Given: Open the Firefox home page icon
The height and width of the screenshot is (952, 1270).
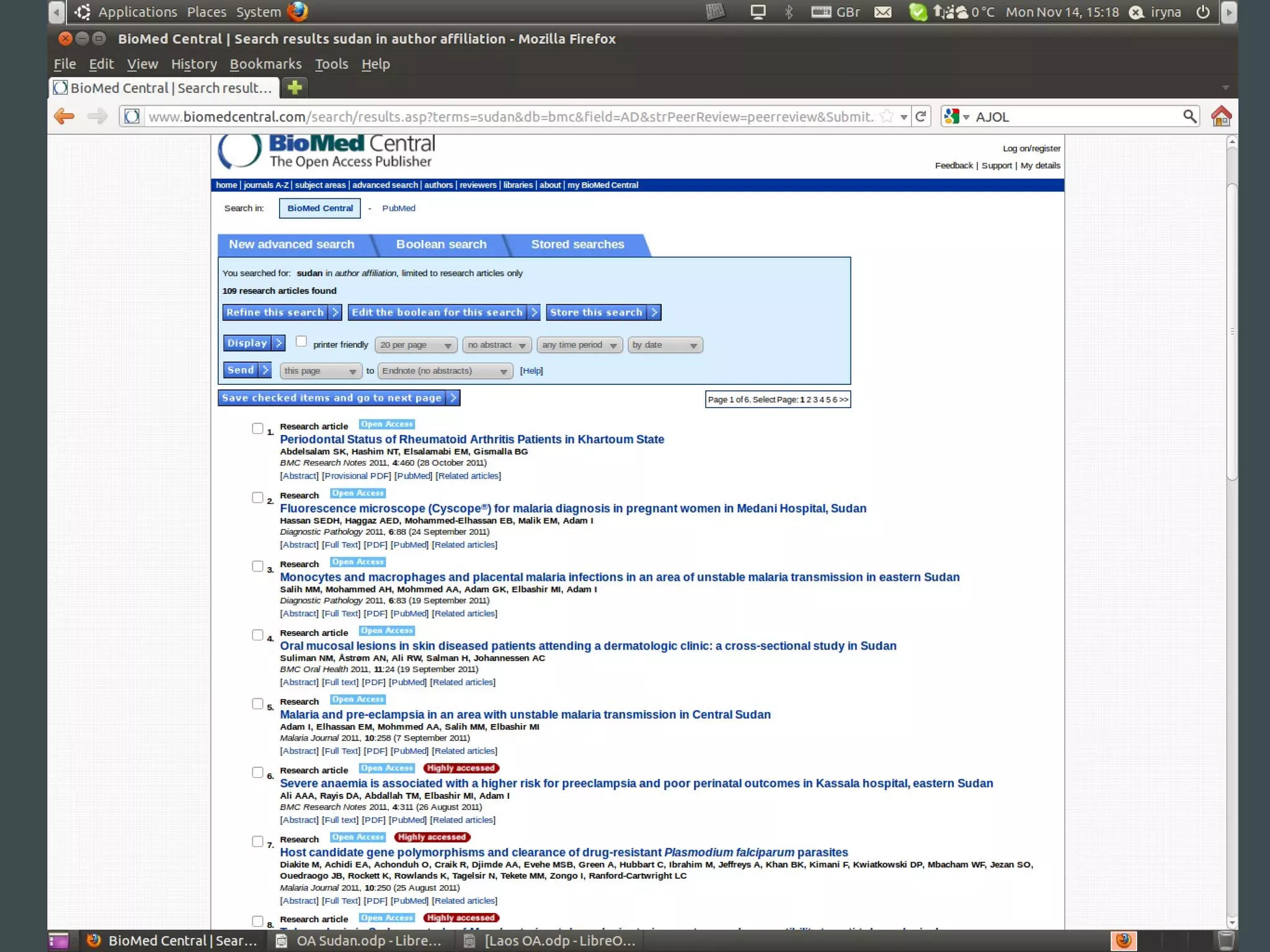Looking at the screenshot, I should coord(1221,117).
